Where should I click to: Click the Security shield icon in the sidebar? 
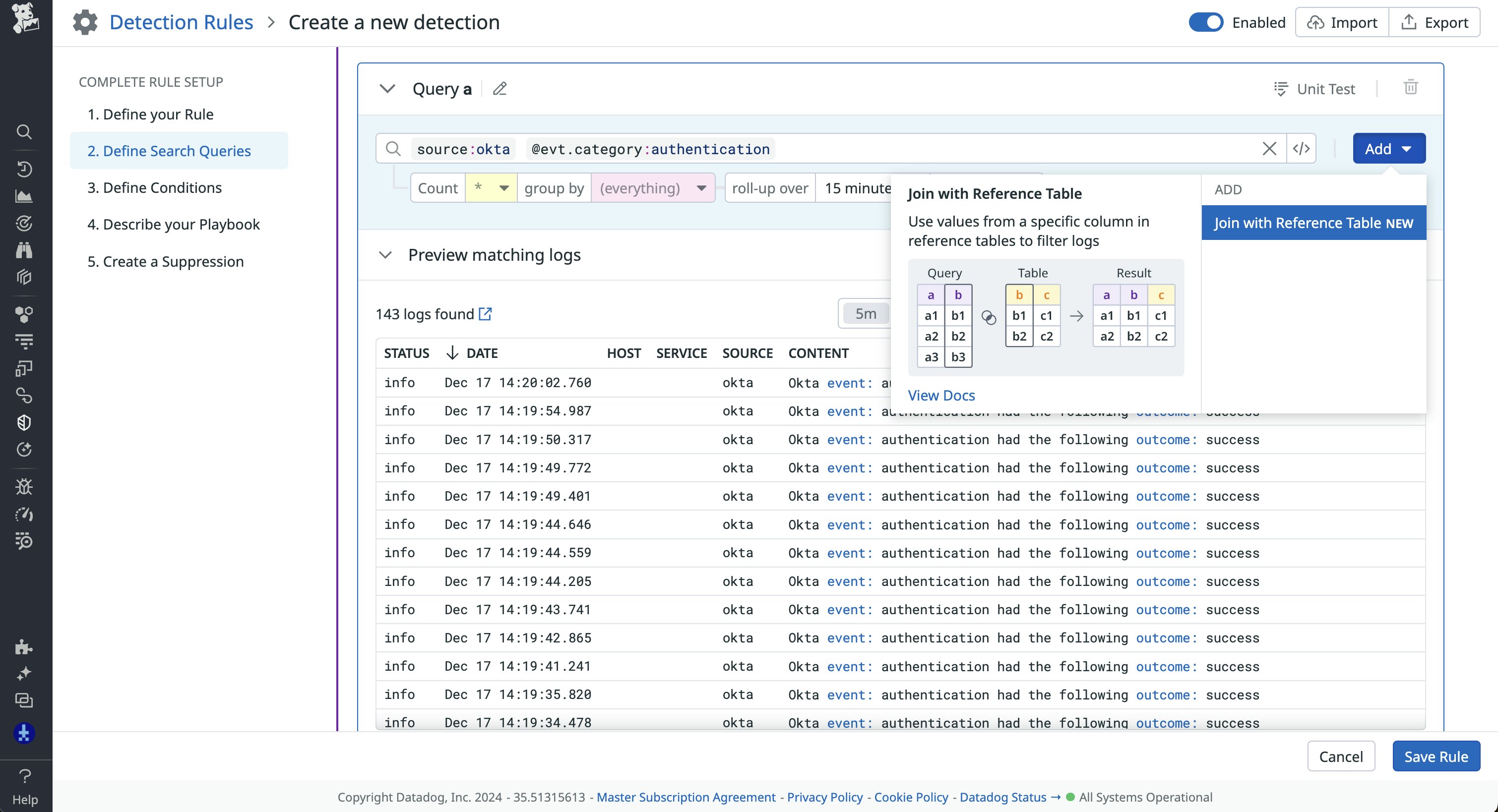(x=24, y=422)
